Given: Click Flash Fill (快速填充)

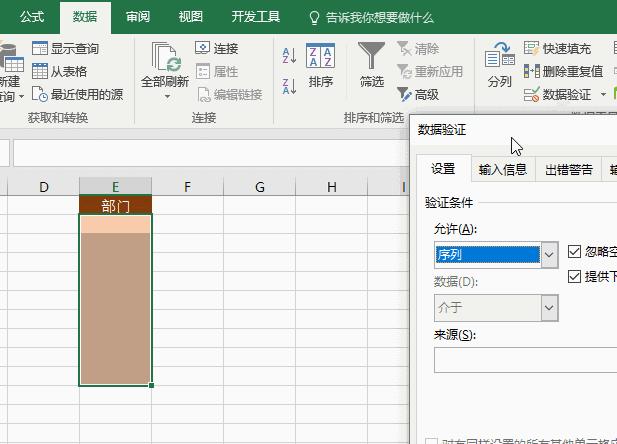Looking at the screenshot, I should tap(557, 48).
